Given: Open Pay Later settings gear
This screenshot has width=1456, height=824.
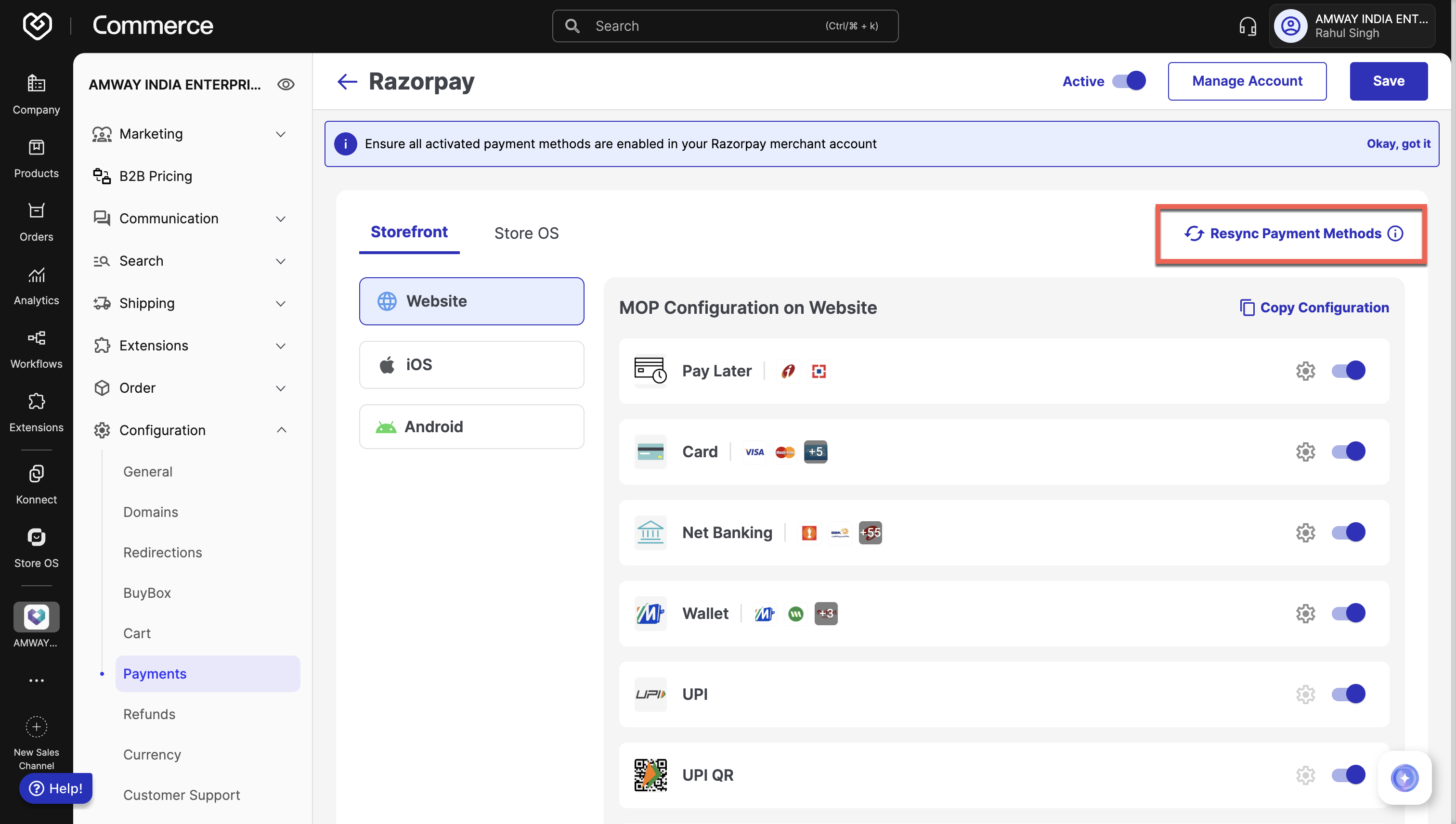Looking at the screenshot, I should tap(1305, 371).
